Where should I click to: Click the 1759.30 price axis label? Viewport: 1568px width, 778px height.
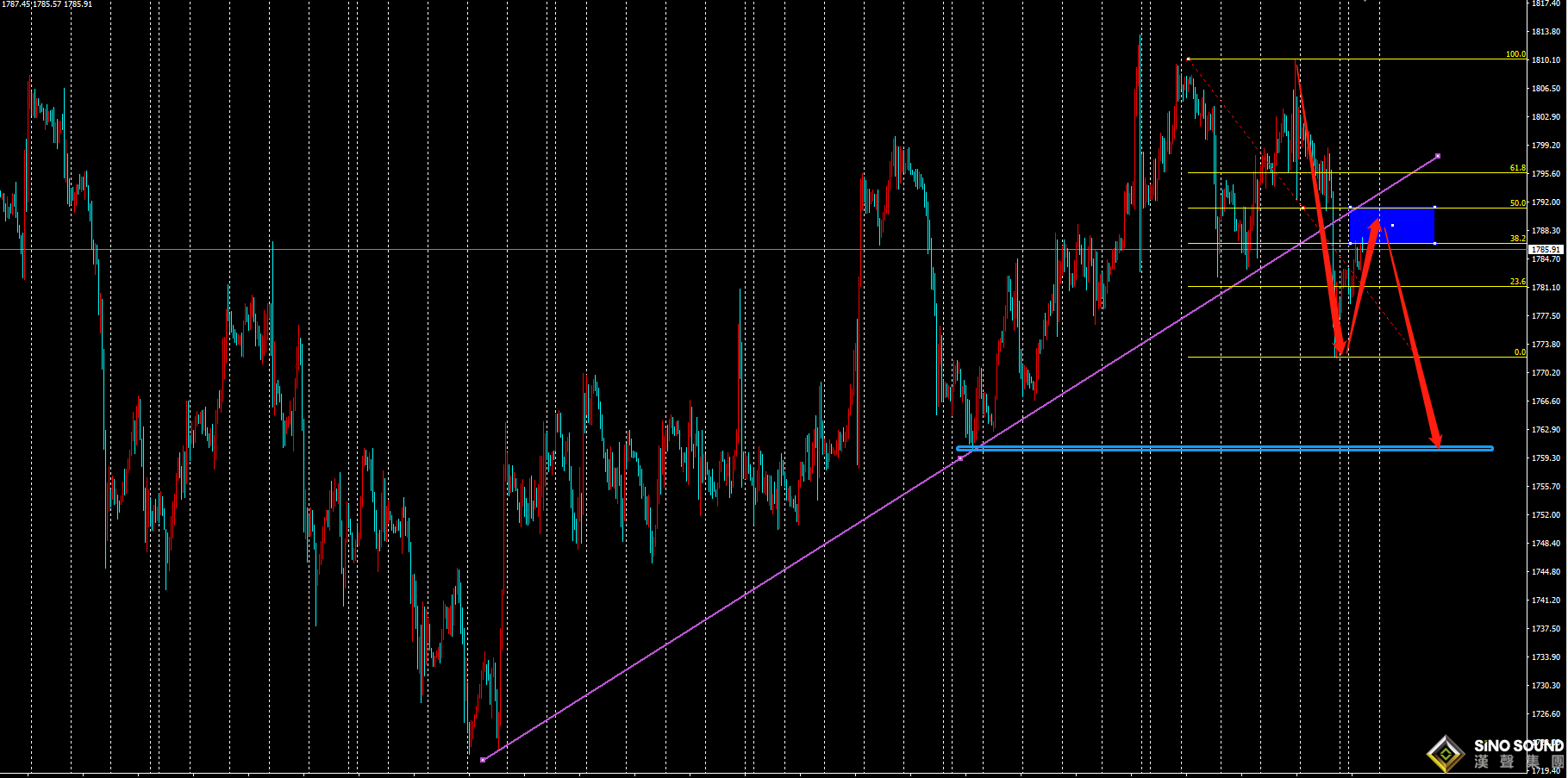[x=1546, y=458]
